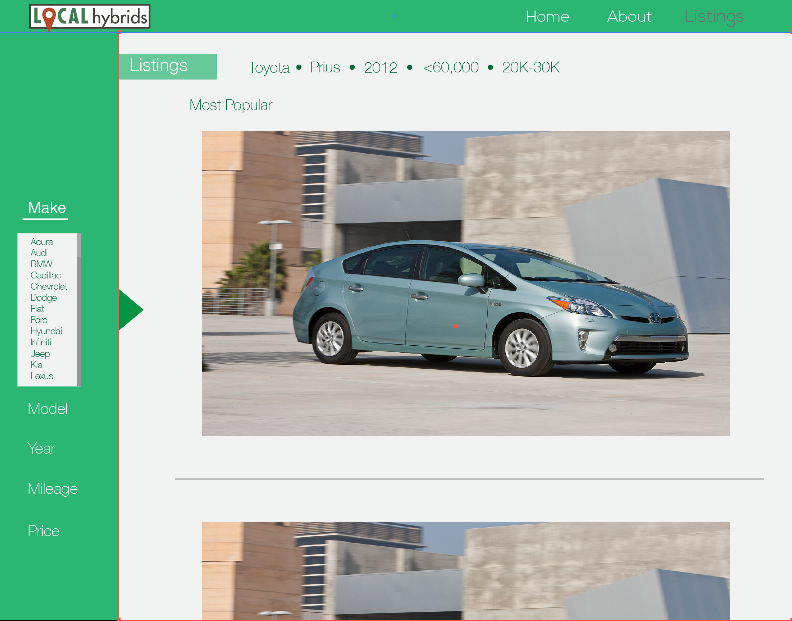Choose Jeep in the Make list
Image resolution: width=792 pixels, height=621 pixels.
pyautogui.click(x=40, y=354)
